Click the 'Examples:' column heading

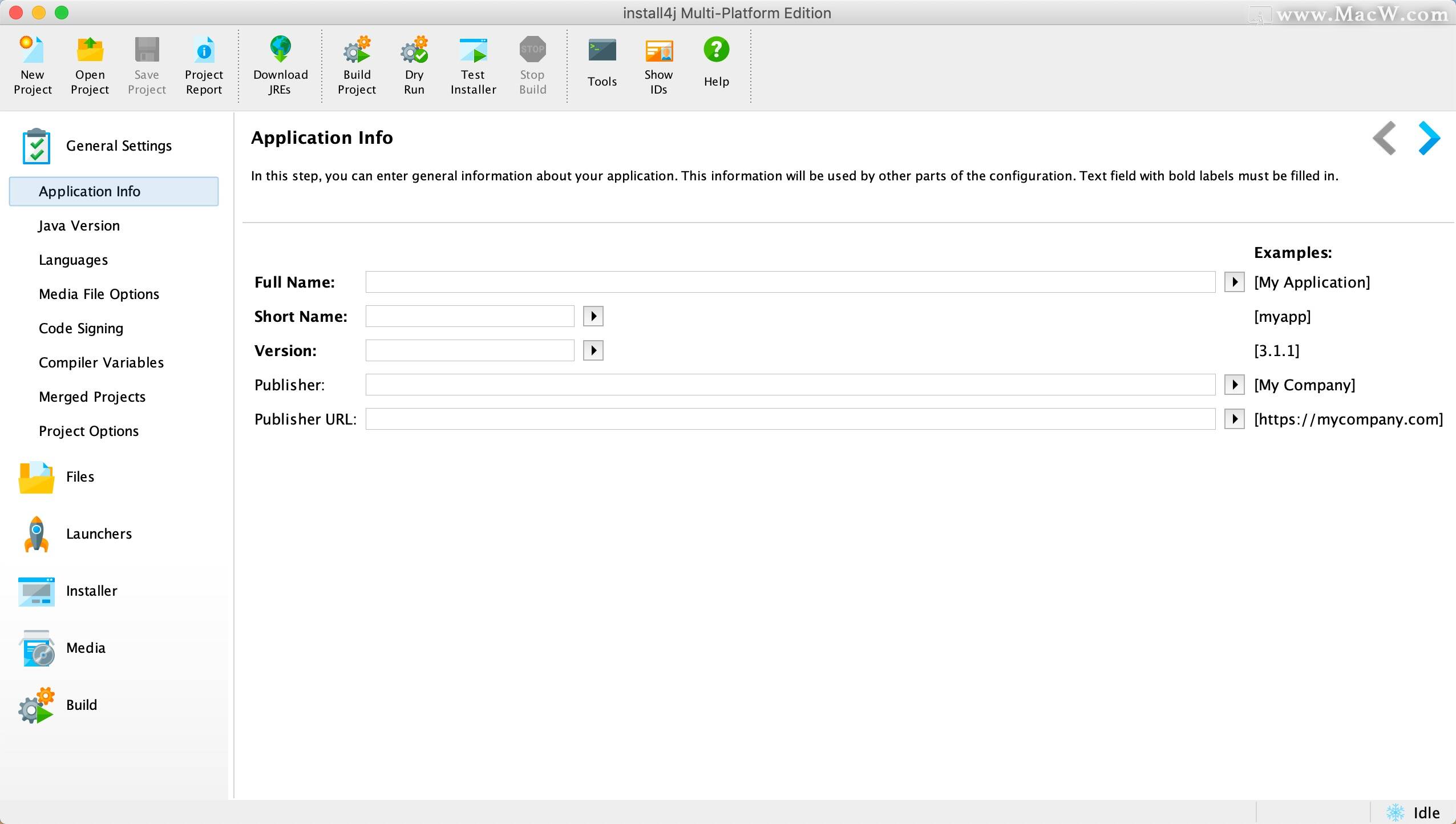tap(1293, 253)
